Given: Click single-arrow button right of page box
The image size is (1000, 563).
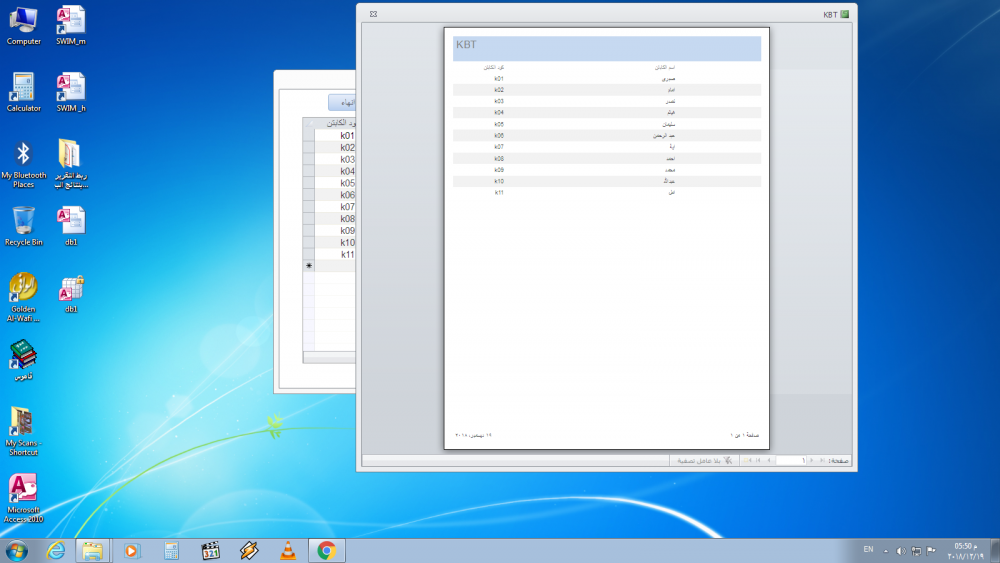Looking at the screenshot, I should tap(811, 460).
